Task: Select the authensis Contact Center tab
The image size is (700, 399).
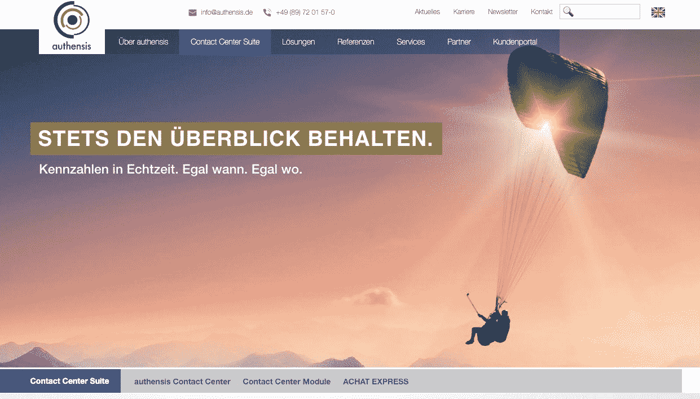Action: (182, 382)
